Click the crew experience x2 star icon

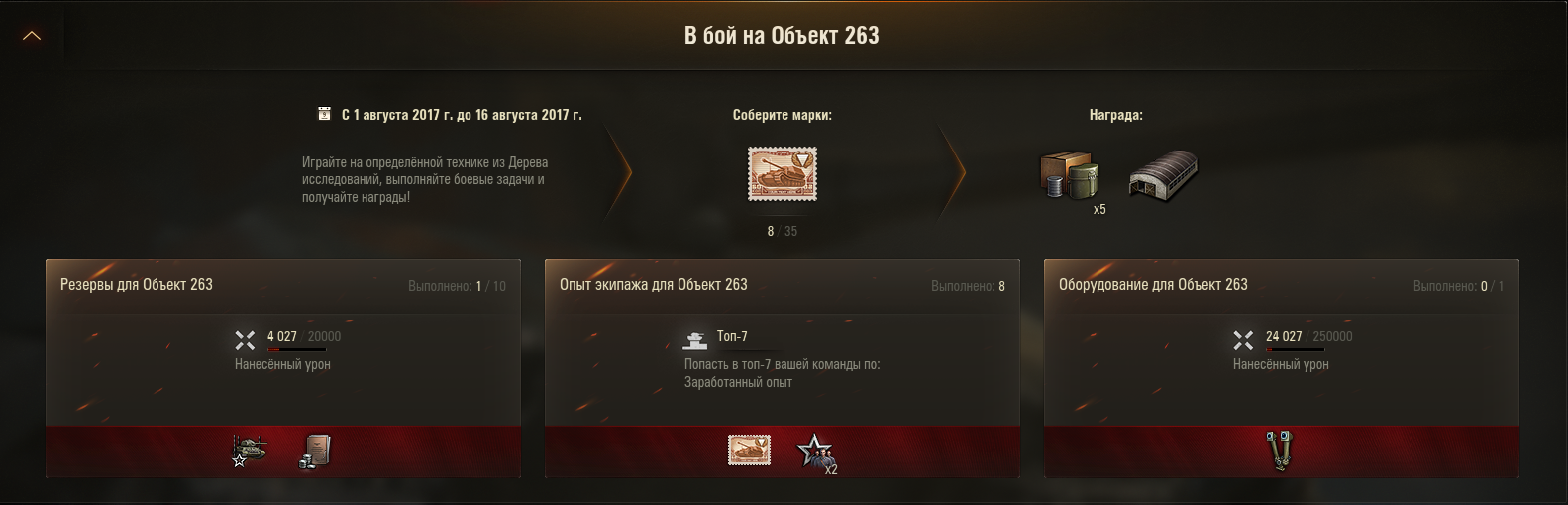coord(816,453)
